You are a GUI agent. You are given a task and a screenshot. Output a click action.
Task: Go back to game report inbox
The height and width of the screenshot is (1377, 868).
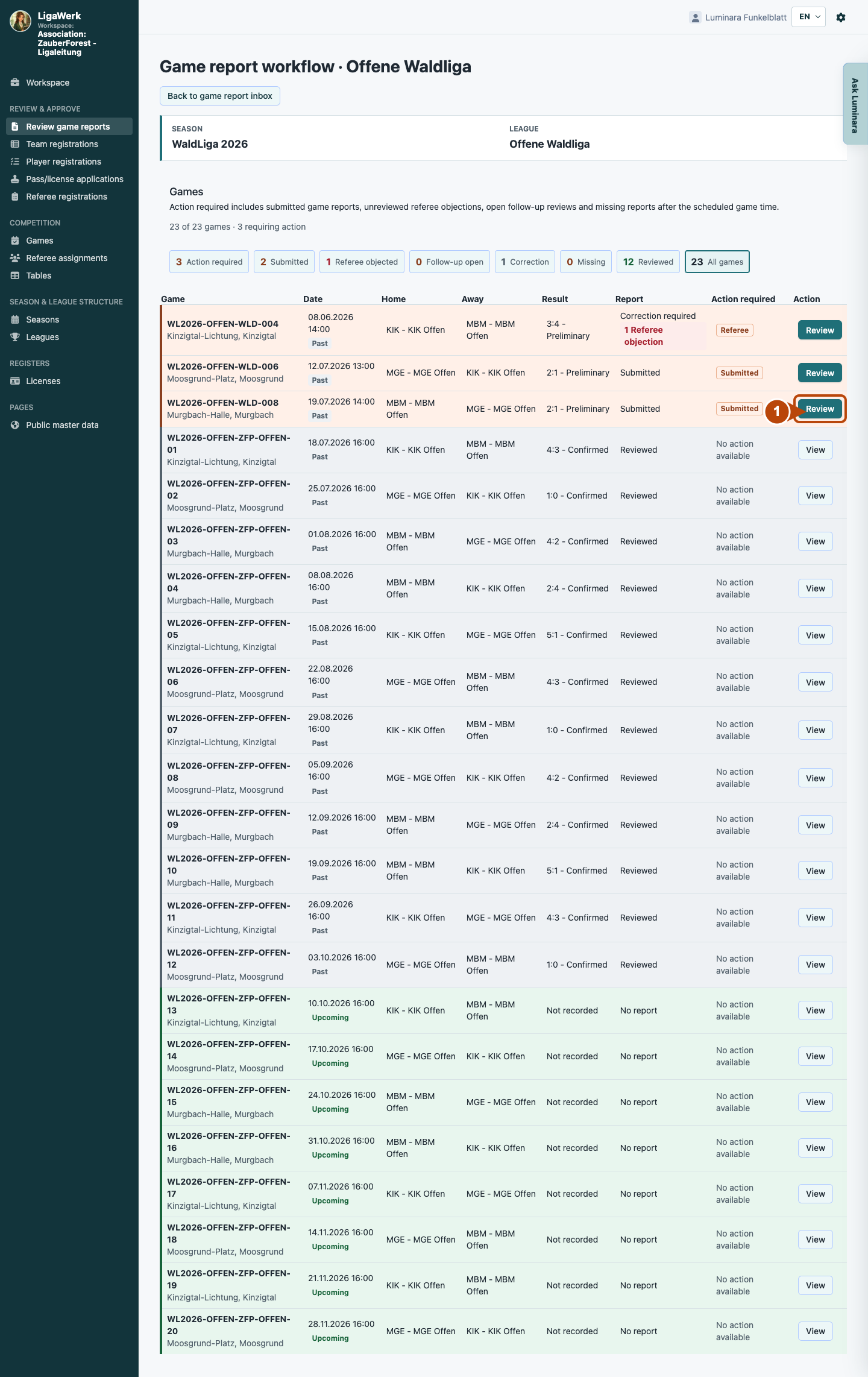pos(220,96)
